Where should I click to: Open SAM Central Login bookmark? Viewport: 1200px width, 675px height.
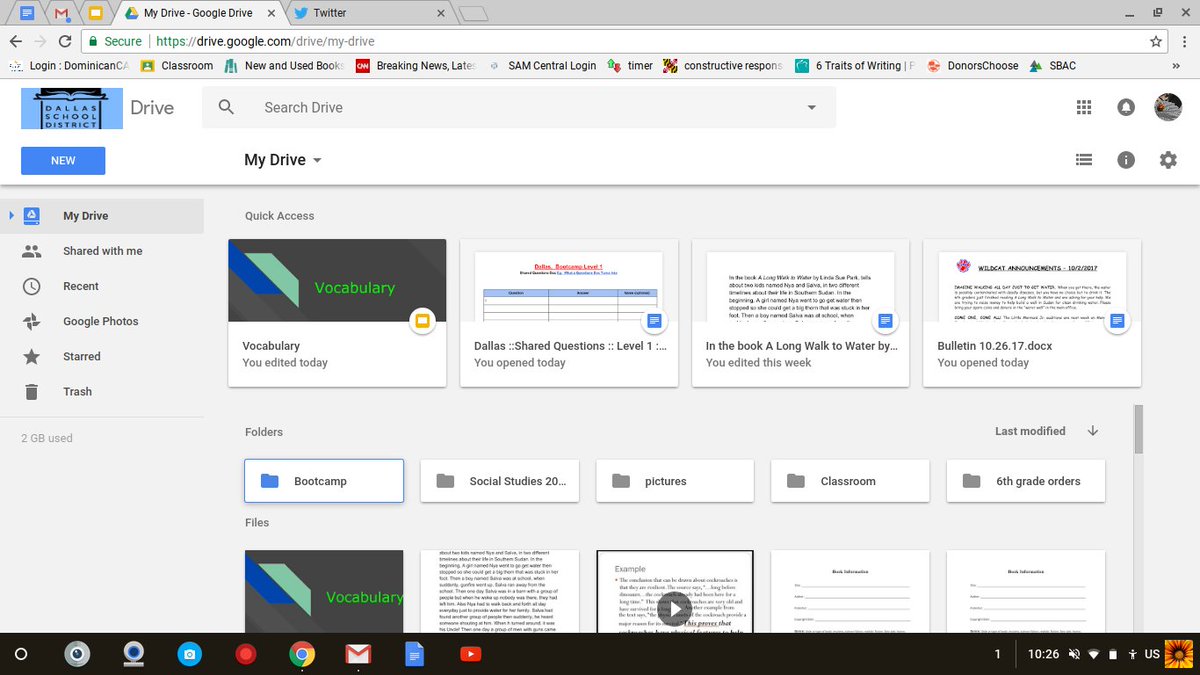click(541, 66)
